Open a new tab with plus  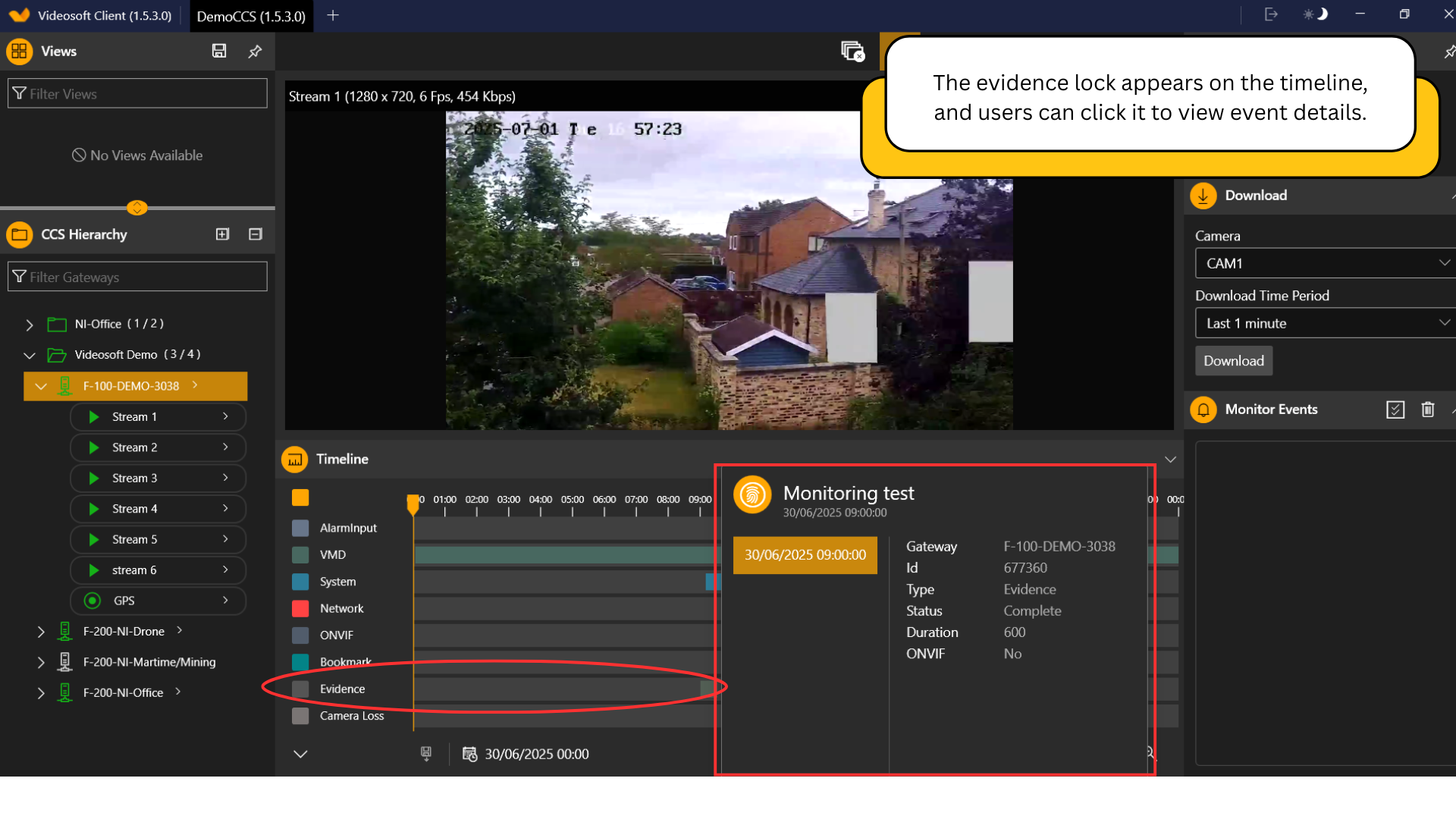[332, 15]
